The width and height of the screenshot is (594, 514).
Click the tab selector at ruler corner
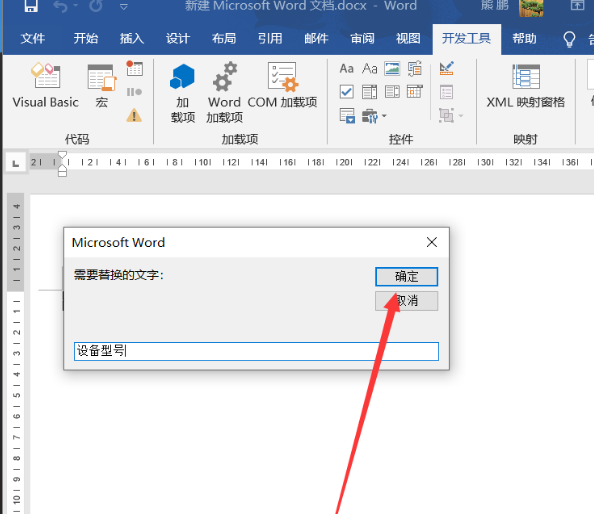(16, 163)
